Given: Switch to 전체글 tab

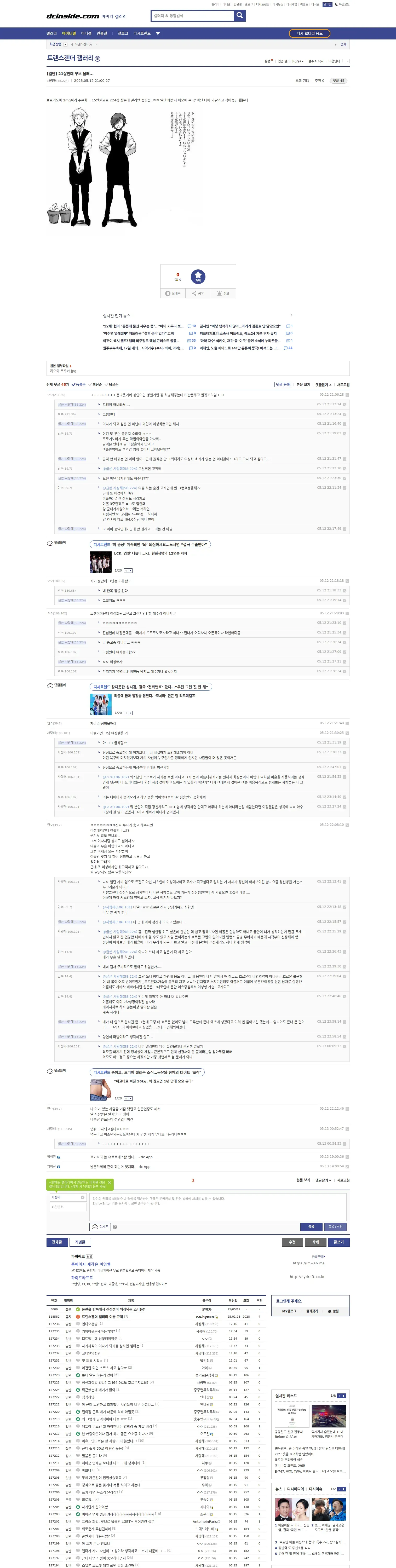Looking at the screenshot, I should (x=57, y=1242).
